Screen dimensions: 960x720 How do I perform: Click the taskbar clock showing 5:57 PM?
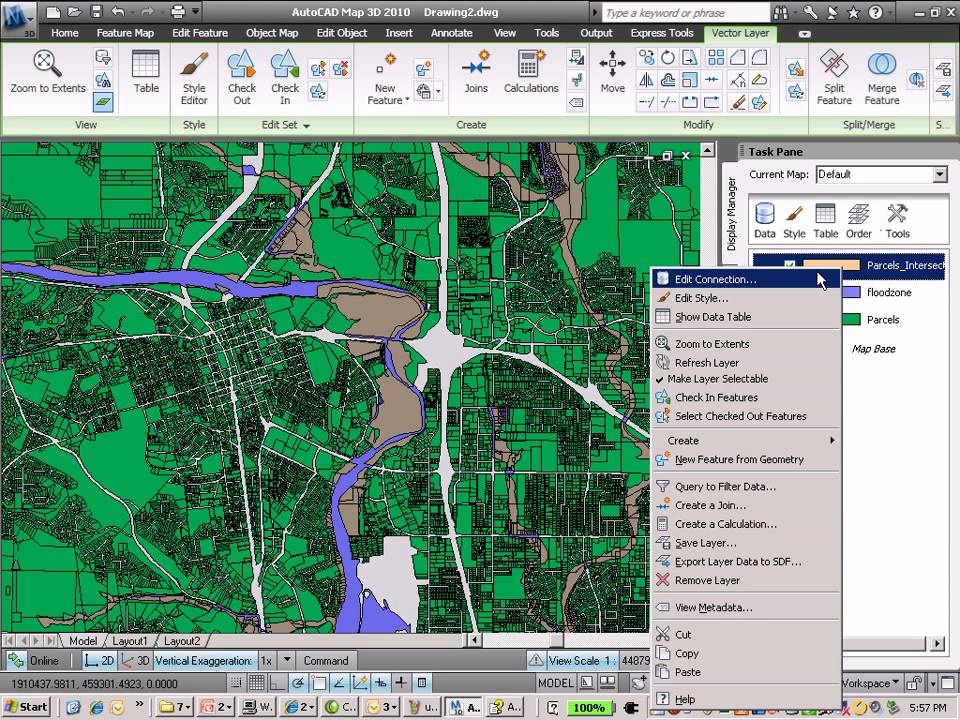(x=928, y=707)
